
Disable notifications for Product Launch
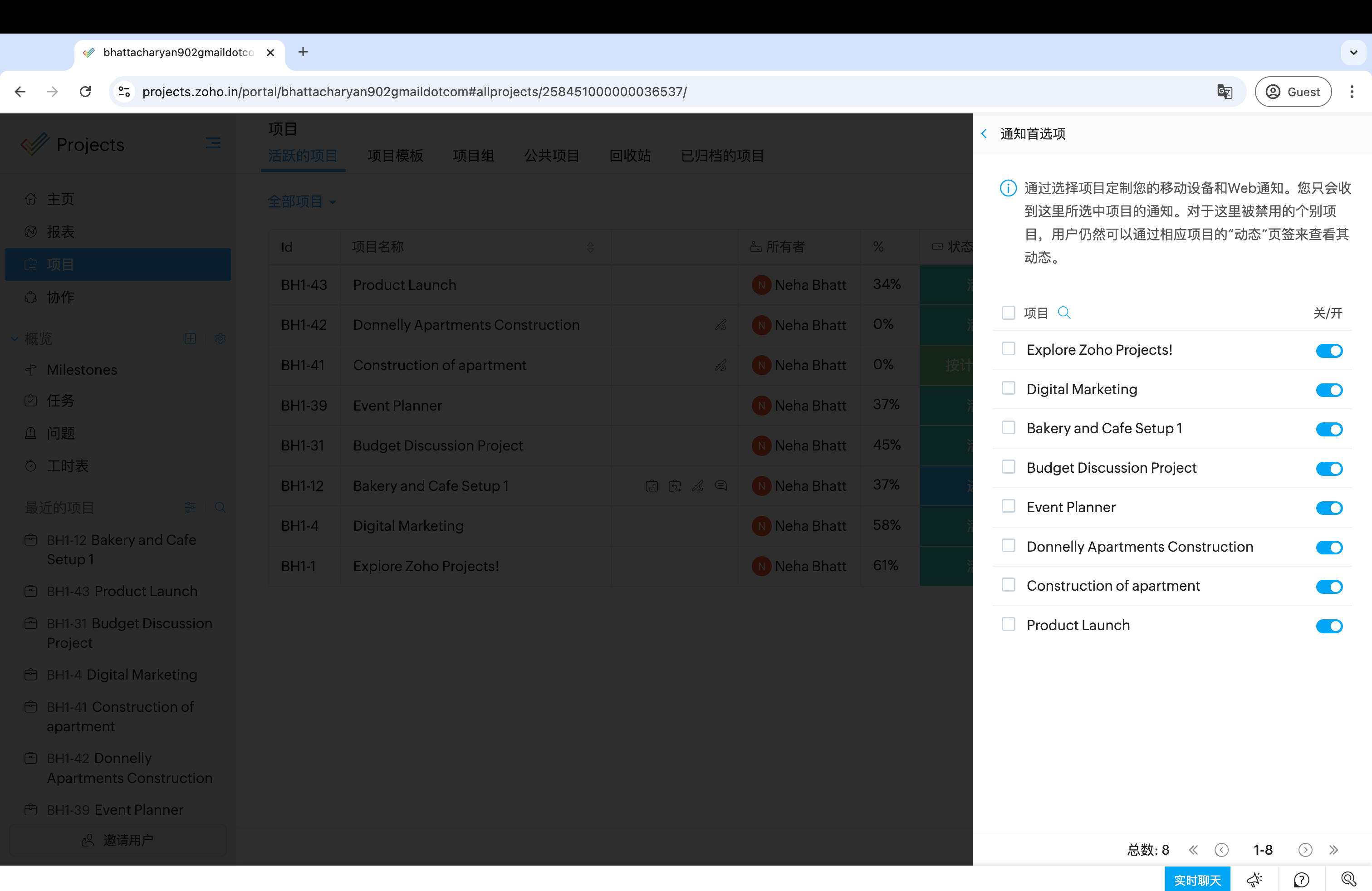click(x=1329, y=626)
